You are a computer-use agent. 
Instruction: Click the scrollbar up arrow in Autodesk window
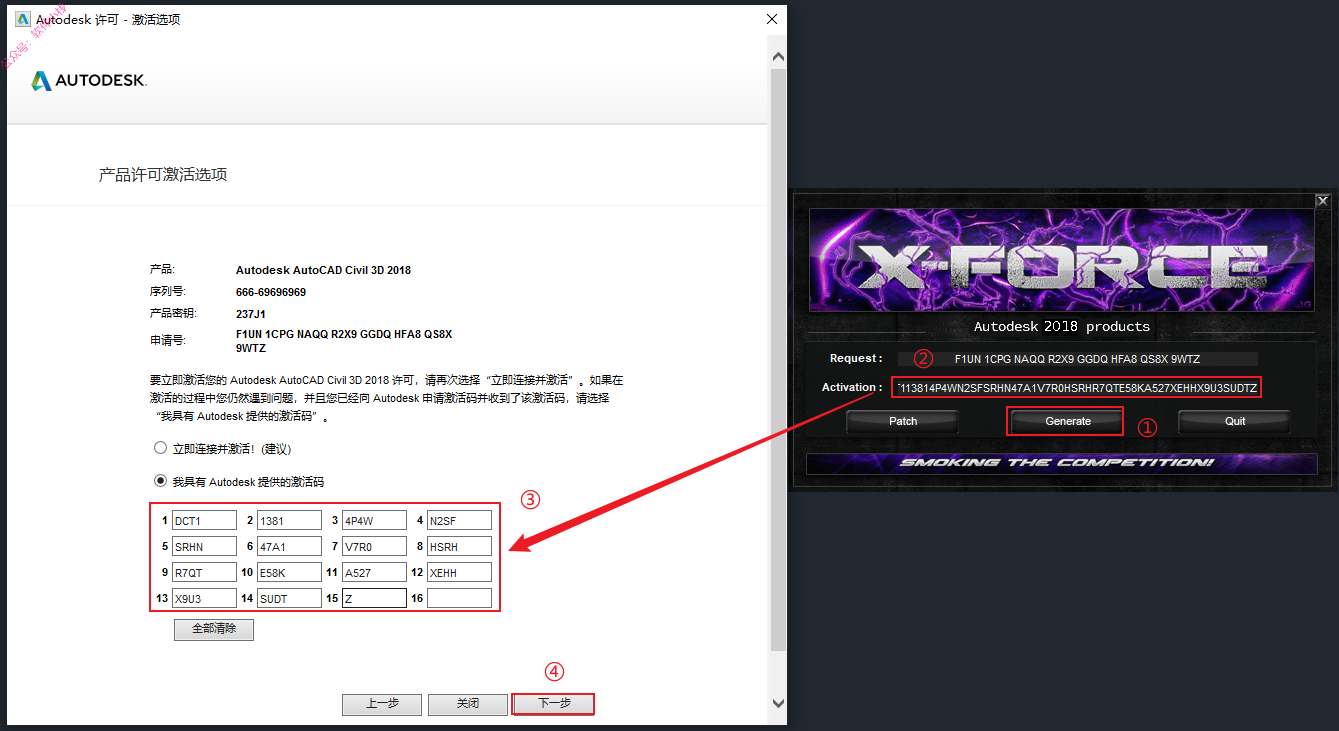[x=779, y=55]
